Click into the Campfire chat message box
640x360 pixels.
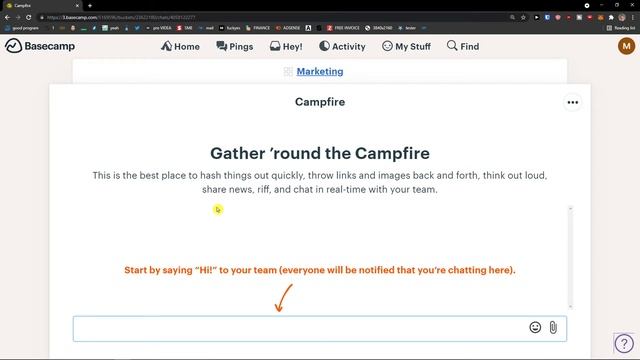click(320, 329)
